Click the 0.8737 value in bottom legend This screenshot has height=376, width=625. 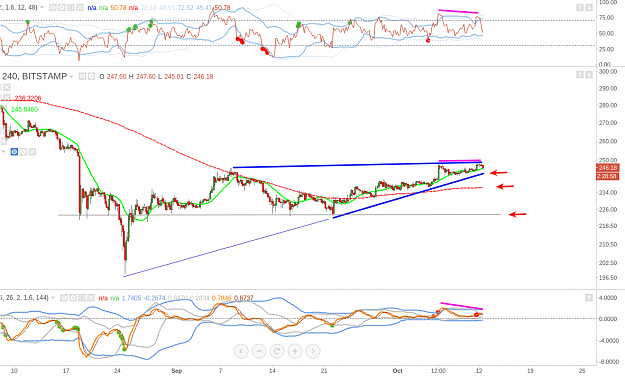coord(244,297)
